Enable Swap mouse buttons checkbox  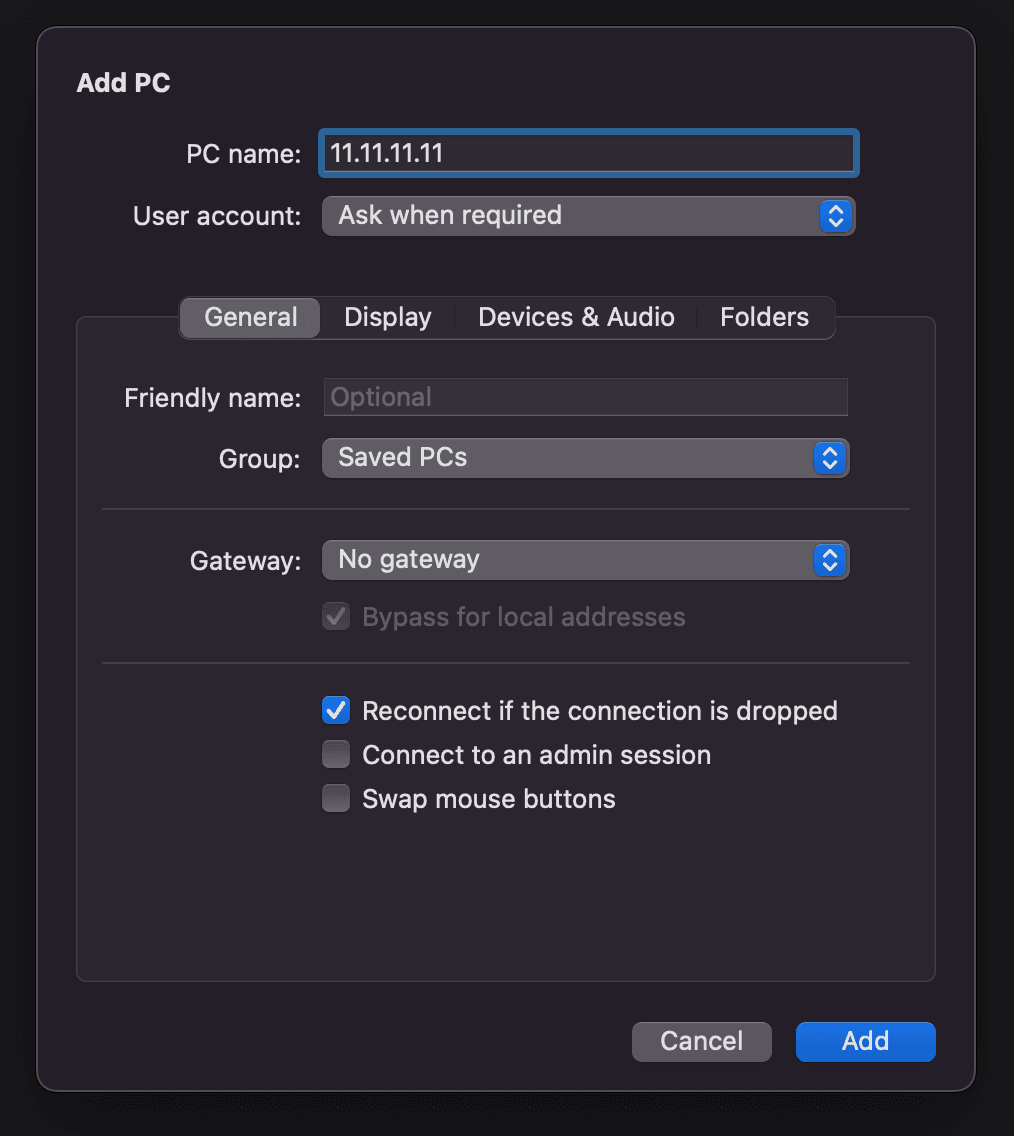[336, 798]
